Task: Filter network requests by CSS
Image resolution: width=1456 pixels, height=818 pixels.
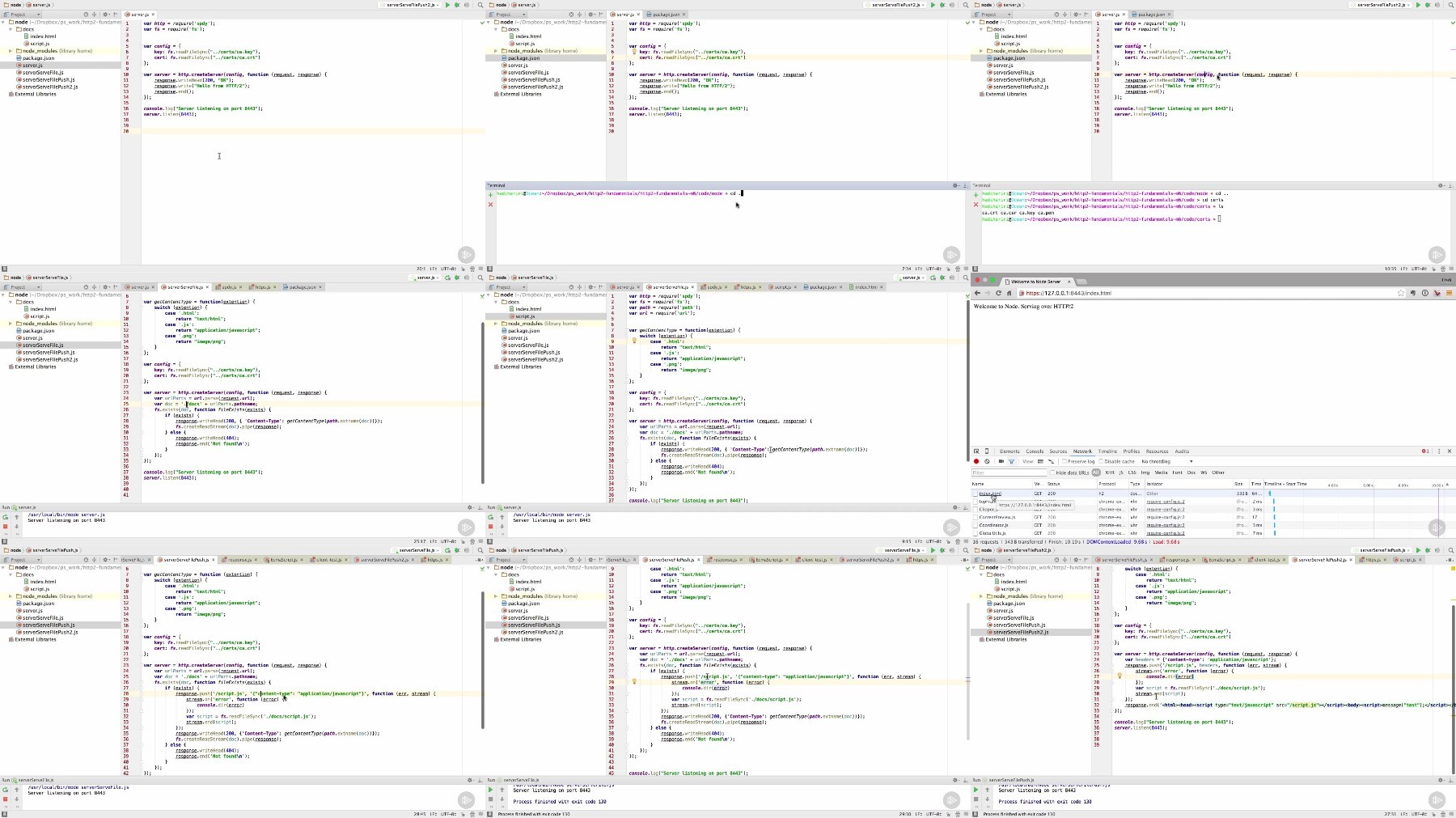Action: (x=1132, y=473)
